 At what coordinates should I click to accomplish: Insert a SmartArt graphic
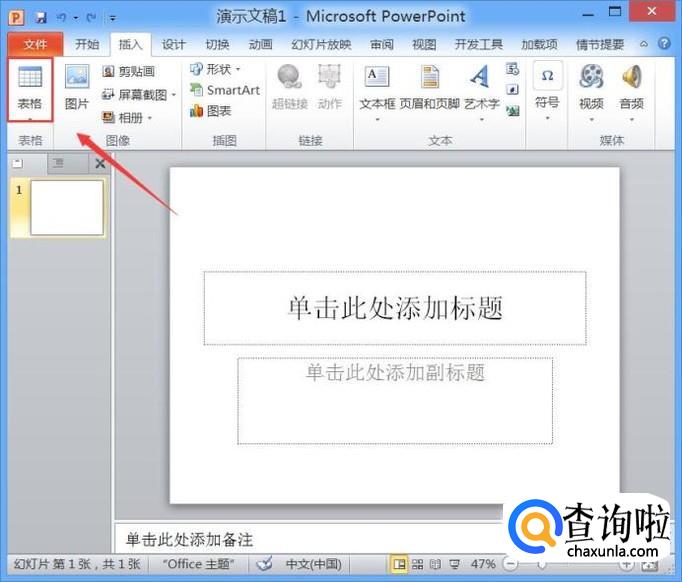pyautogui.click(x=224, y=90)
